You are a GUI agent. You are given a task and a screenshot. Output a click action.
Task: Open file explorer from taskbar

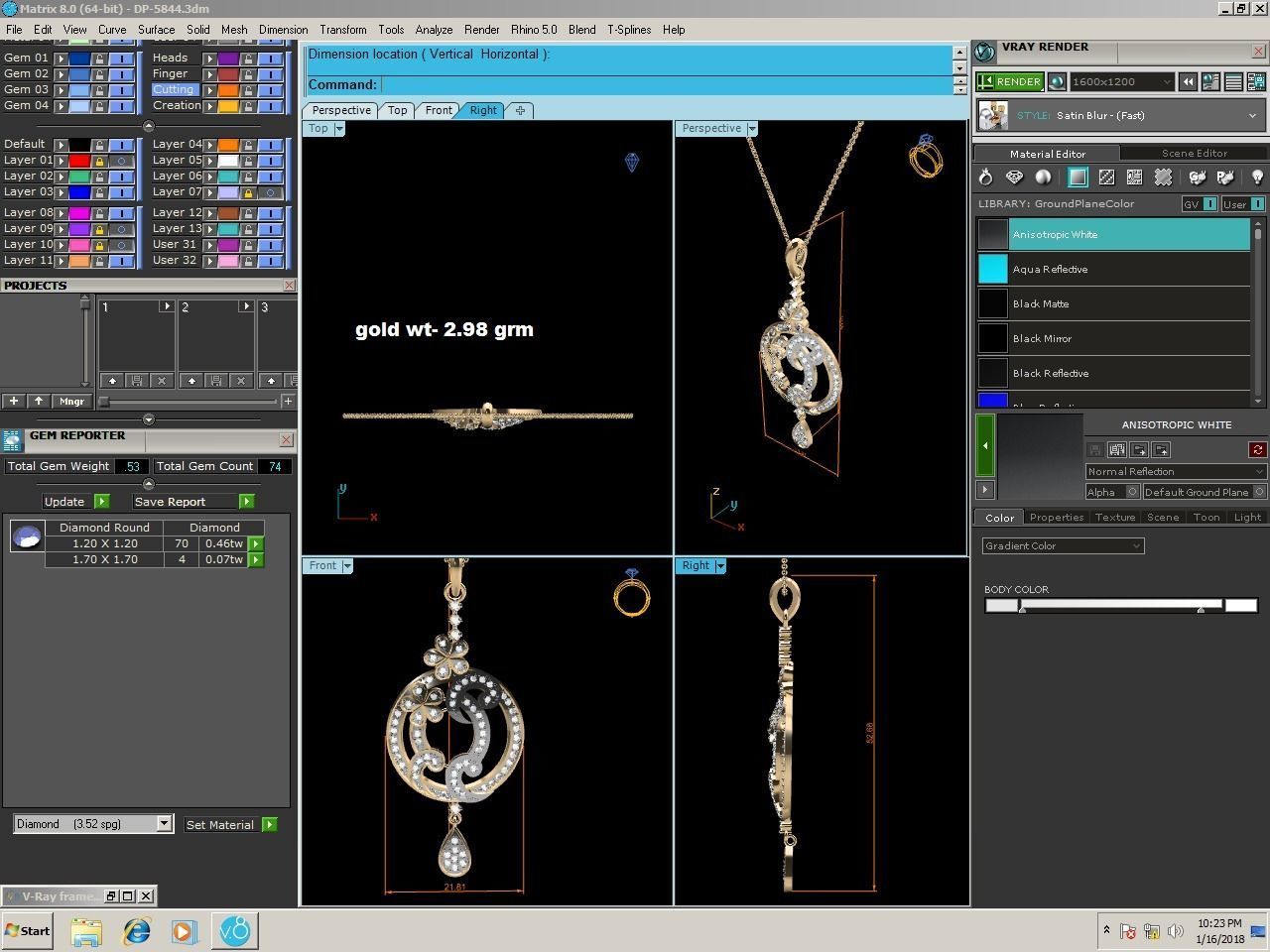tap(86, 931)
